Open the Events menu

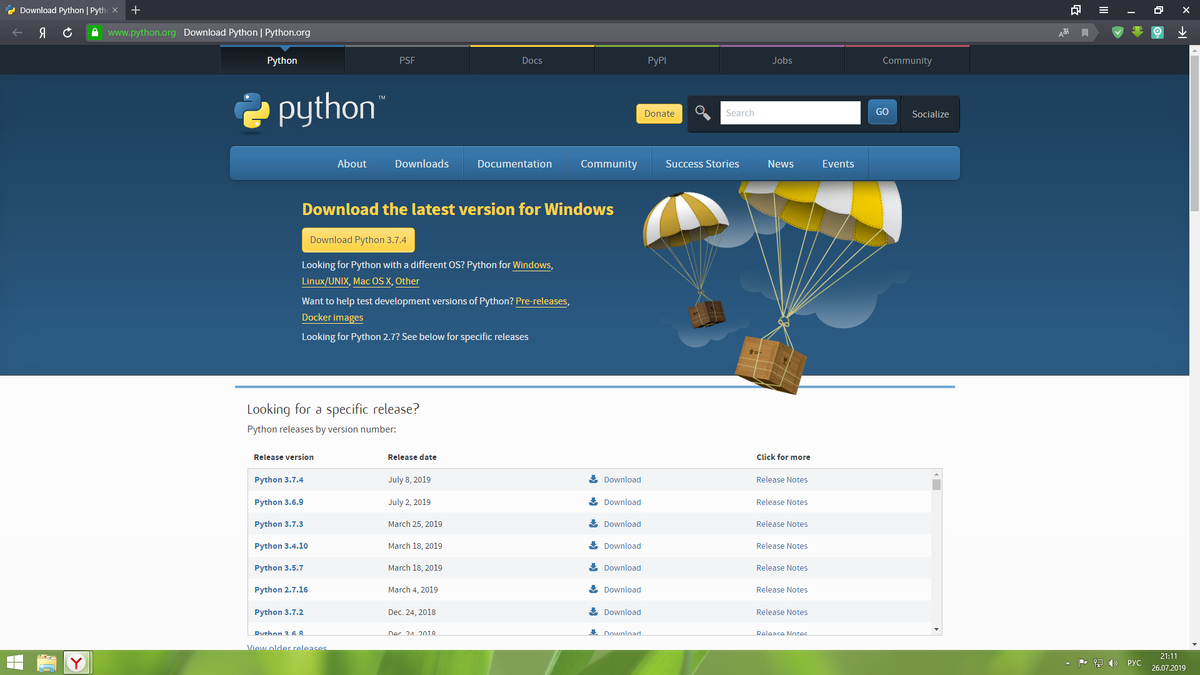838,164
